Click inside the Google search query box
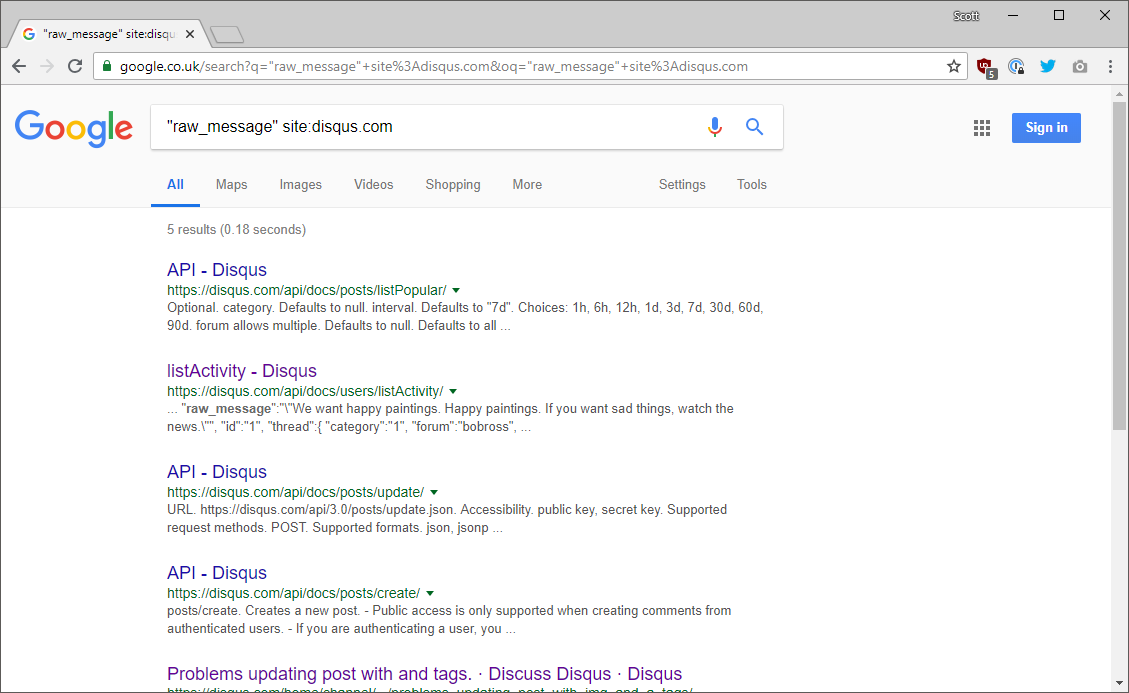Viewport: 1129px width, 693px height. tap(400, 127)
